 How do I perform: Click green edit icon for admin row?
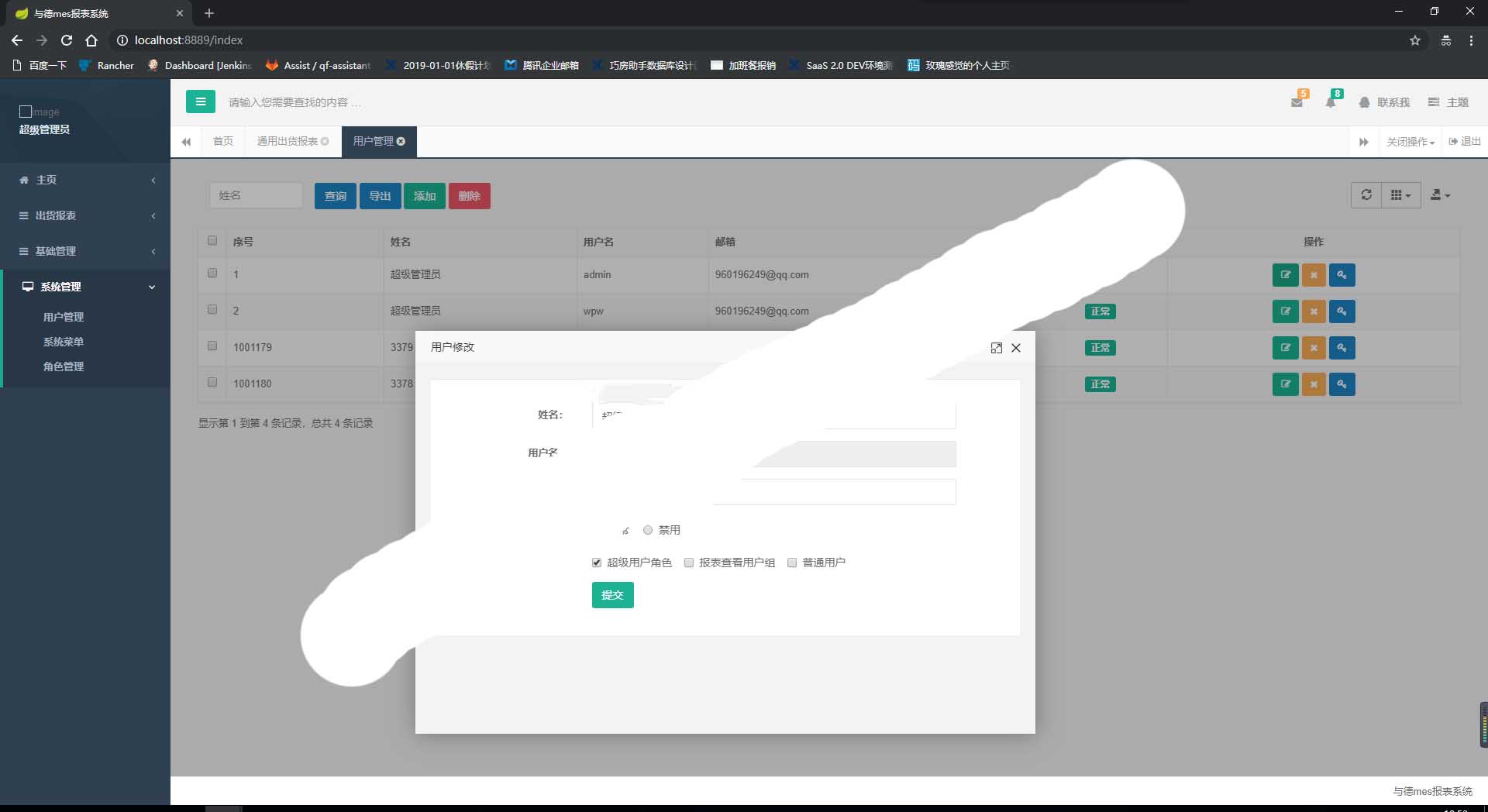[x=1285, y=275]
